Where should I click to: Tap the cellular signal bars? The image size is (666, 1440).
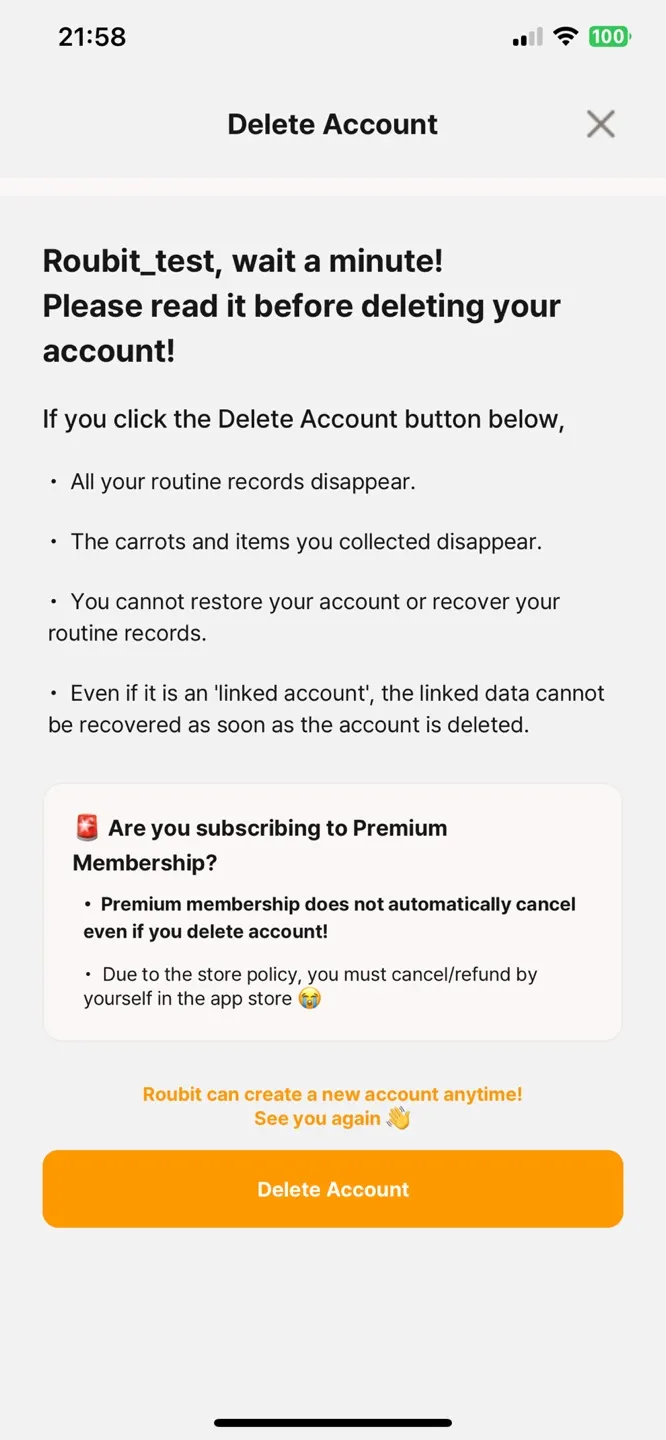pyautogui.click(x=527, y=38)
